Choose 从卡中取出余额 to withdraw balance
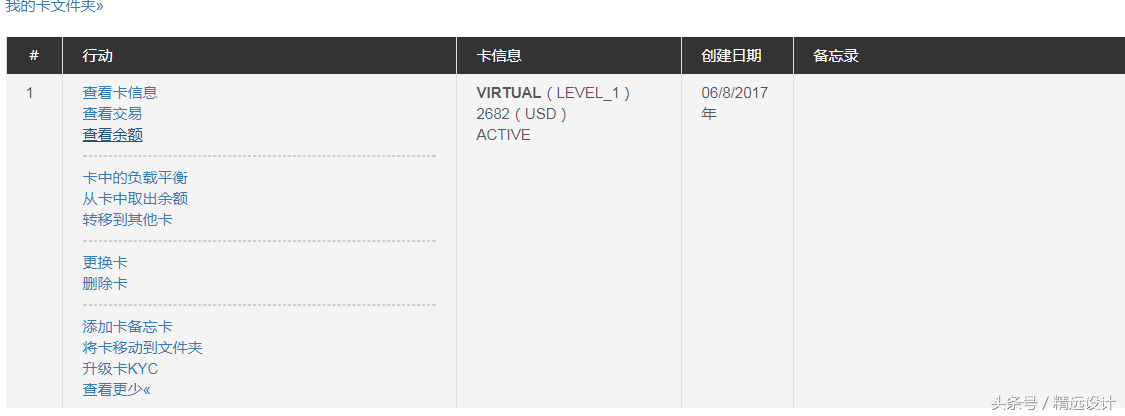The height and width of the screenshot is (416, 1125). pyautogui.click(x=135, y=199)
